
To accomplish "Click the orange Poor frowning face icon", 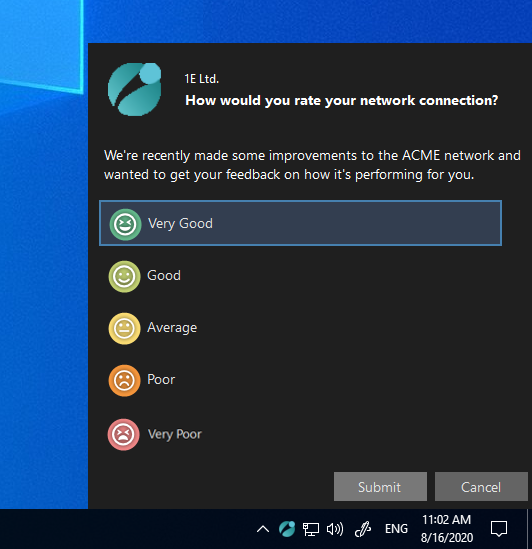I will pyautogui.click(x=124, y=381).
